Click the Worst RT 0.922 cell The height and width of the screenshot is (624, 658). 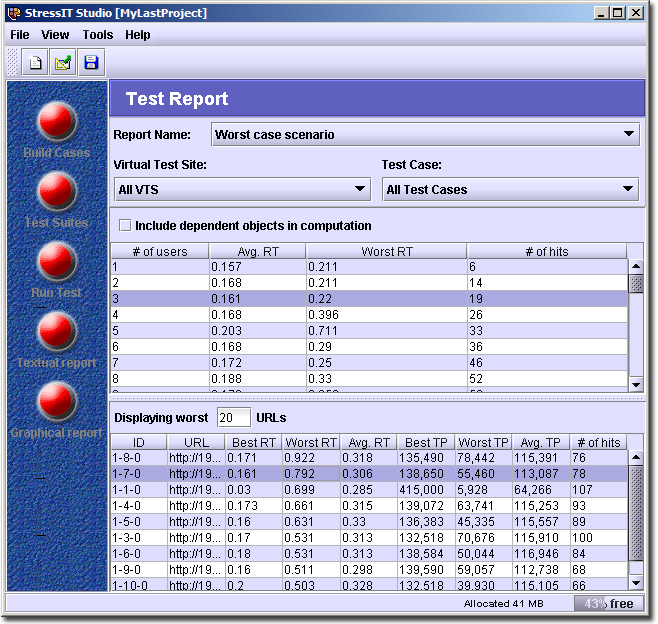311,458
